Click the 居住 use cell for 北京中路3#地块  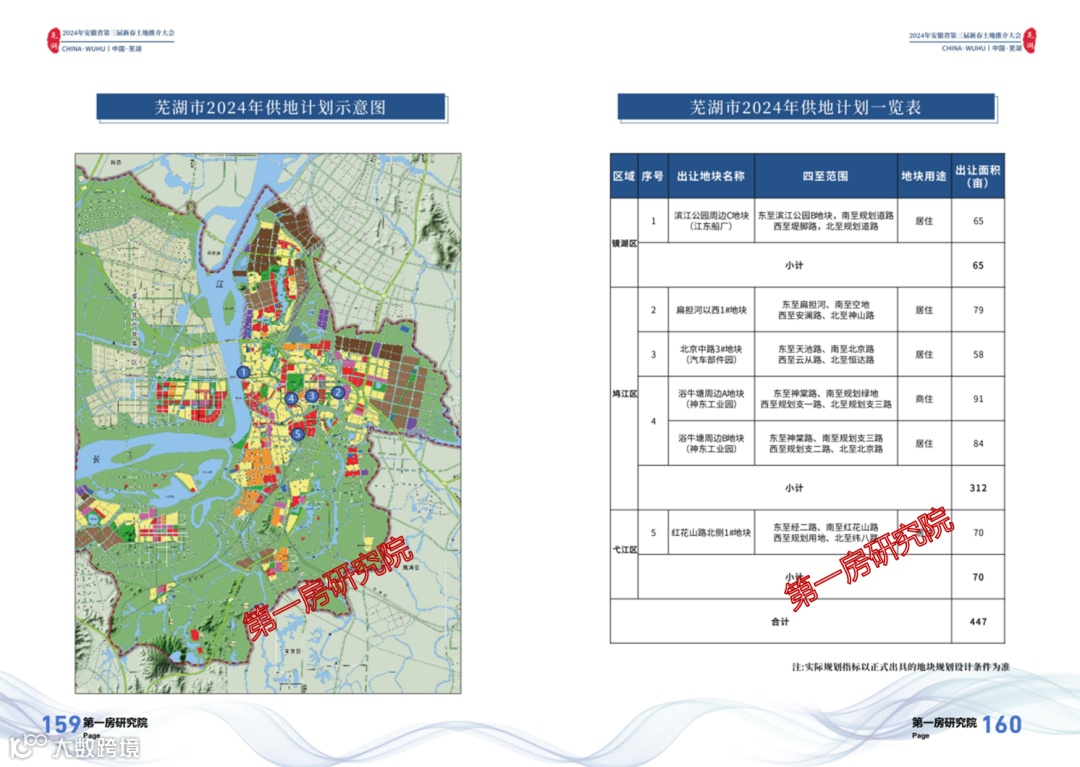924,355
